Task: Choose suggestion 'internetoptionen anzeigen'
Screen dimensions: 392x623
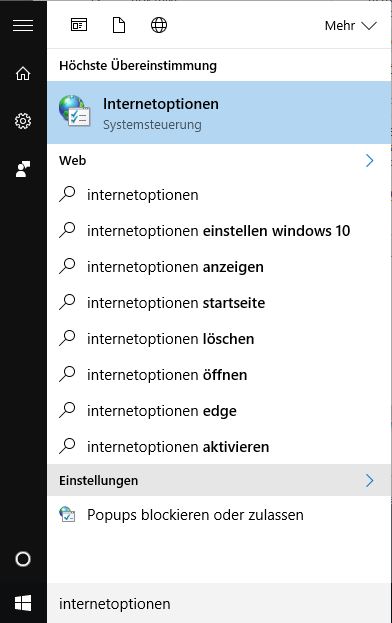Action: pos(219,267)
